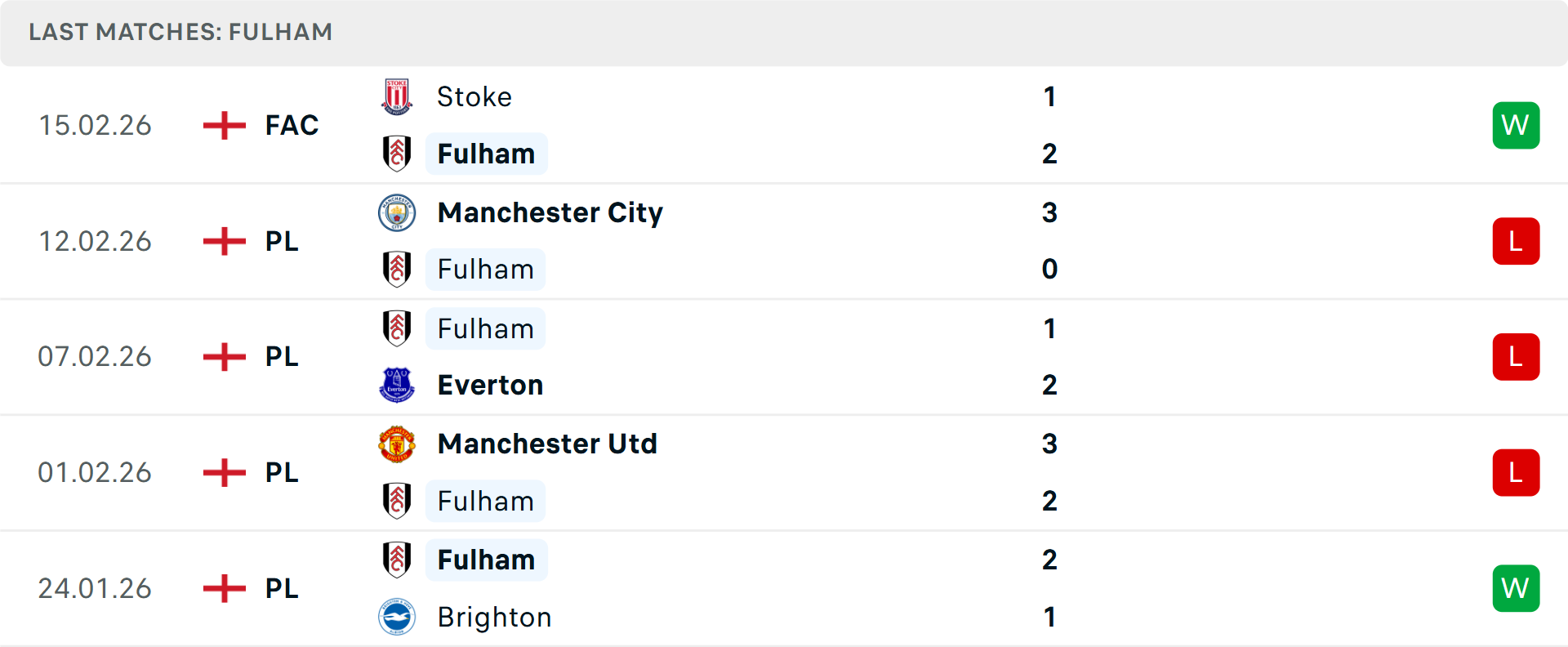Click the red L result indicator on 01.02.26 row
Image resolution: width=1568 pixels, height=647 pixels.
click(1516, 472)
